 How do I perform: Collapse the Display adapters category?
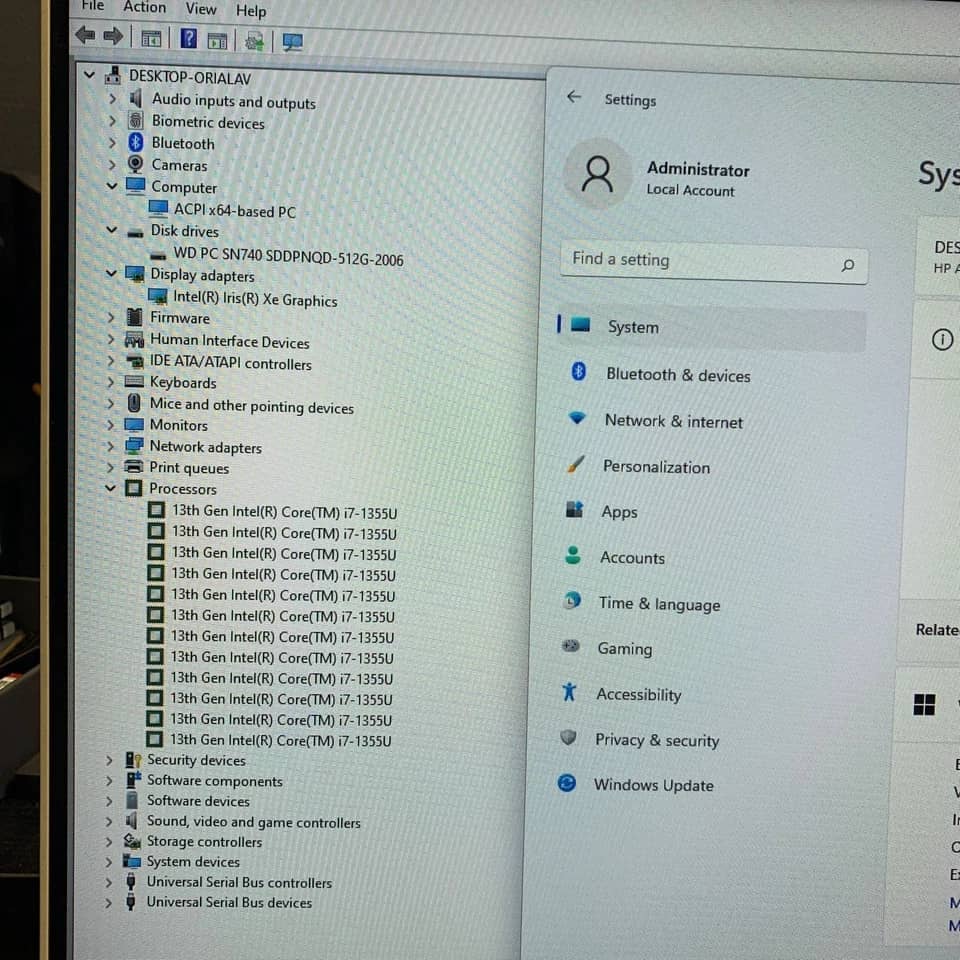pos(111,273)
